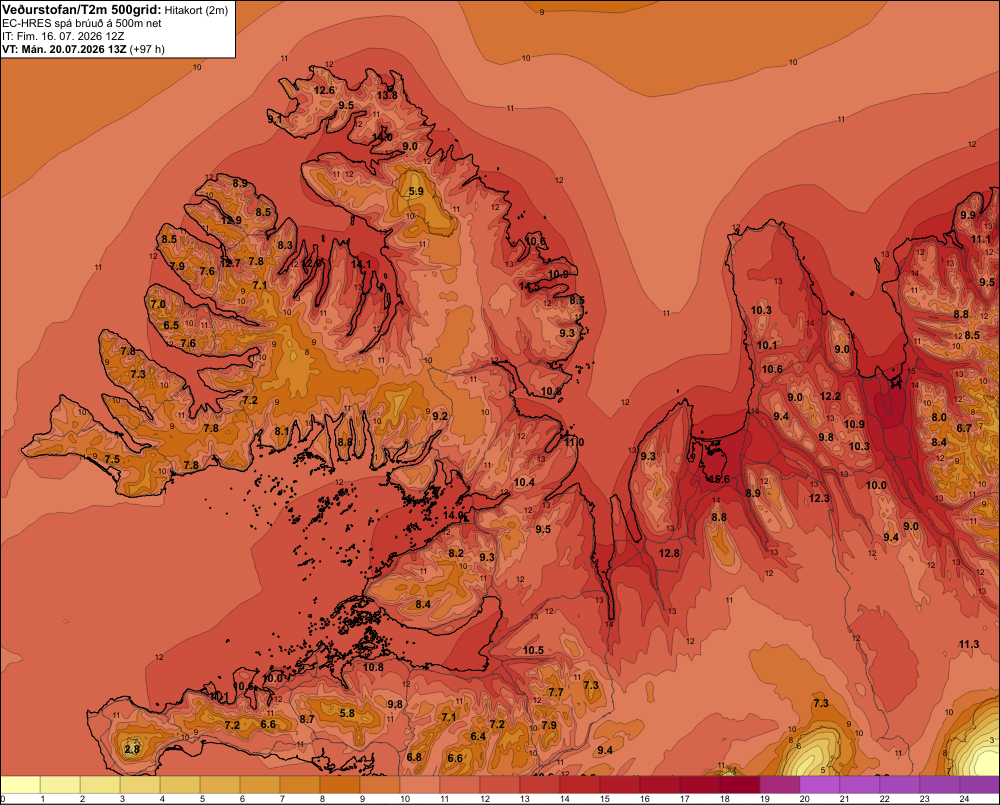This screenshot has width=1000, height=805.
Task: Click the '6.4' temperature value
Action: pyautogui.click(x=478, y=736)
